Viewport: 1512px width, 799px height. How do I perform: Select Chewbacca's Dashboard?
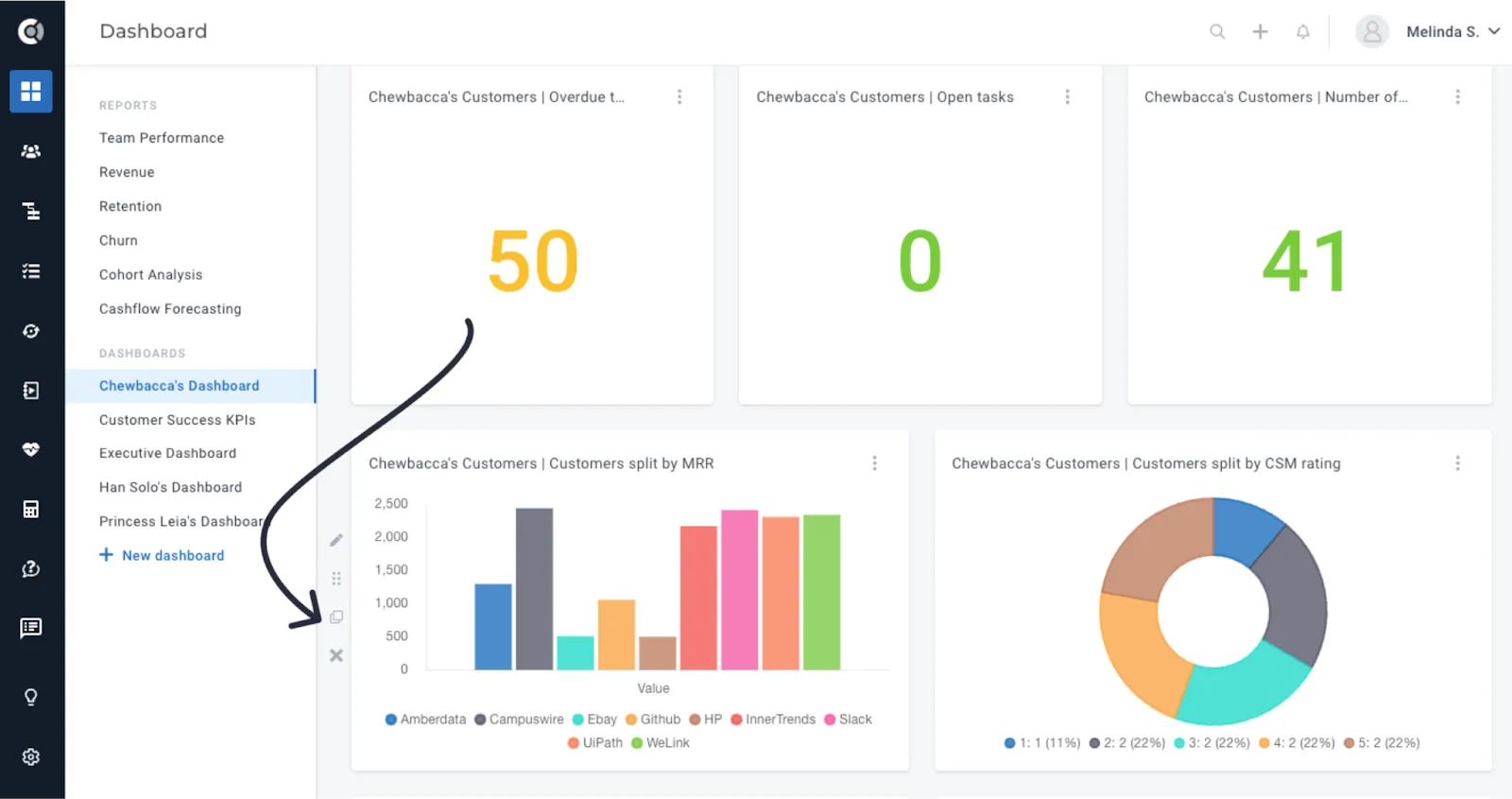click(x=190, y=386)
